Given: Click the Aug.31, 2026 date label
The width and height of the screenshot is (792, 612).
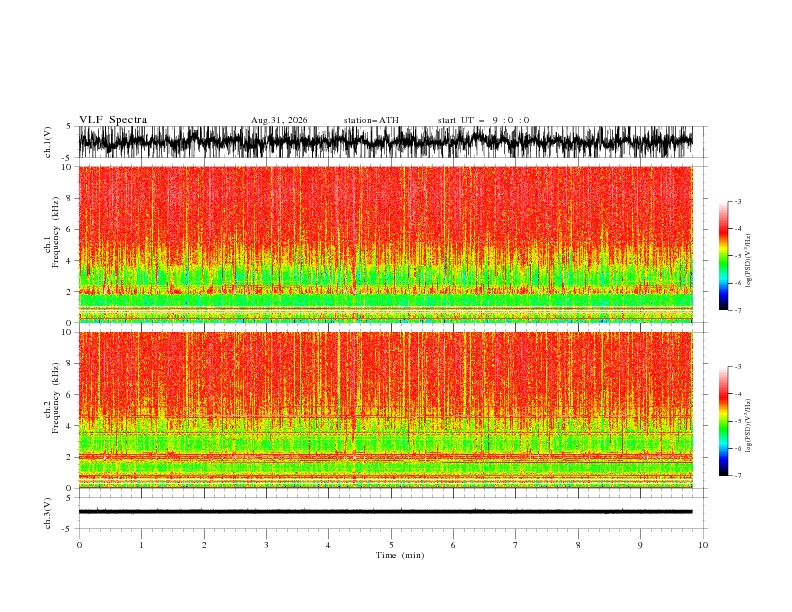Looking at the screenshot, I should [279, 120].
